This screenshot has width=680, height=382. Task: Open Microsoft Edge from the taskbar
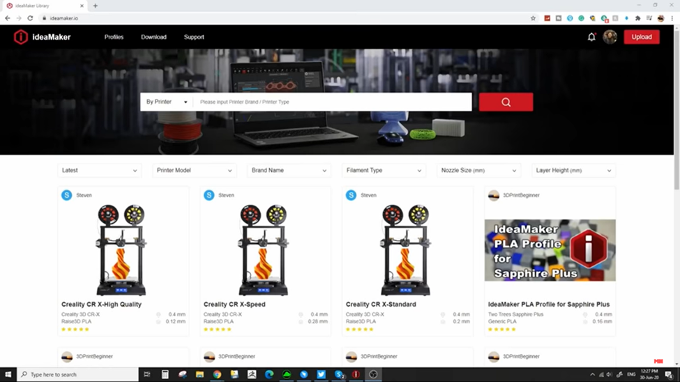click(269, 374)
